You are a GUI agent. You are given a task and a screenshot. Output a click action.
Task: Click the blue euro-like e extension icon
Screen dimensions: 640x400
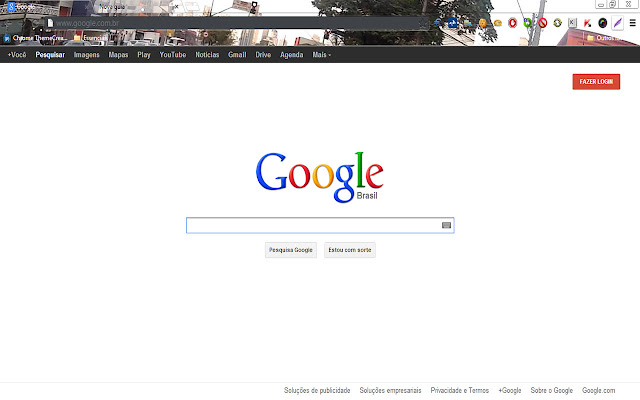[x=438, y=23]
